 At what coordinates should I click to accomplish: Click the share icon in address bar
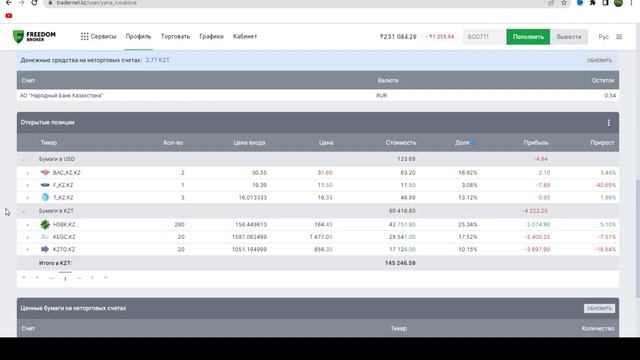click(551, 3)
